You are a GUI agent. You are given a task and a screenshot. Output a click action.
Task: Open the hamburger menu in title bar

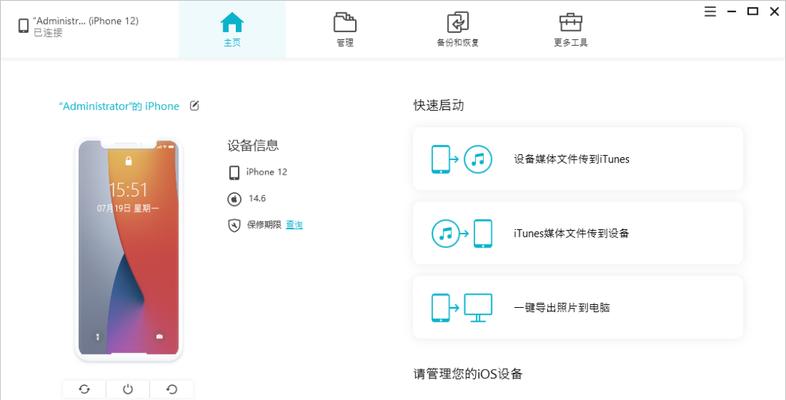710,12
